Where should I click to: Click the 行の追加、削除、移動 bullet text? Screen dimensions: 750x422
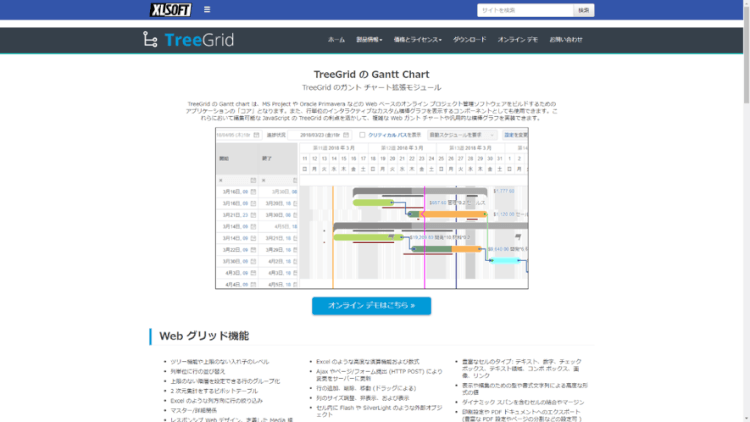(x=366, y=389)
